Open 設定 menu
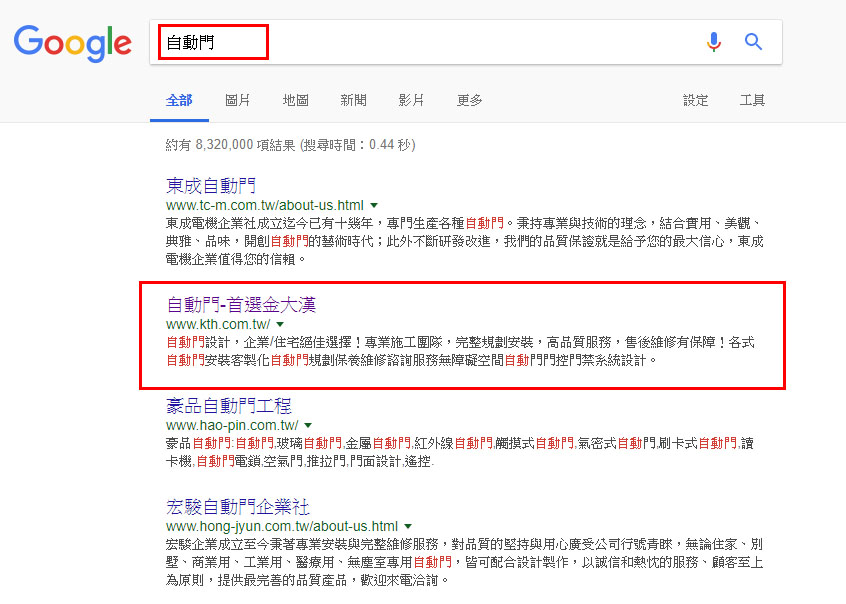Image resolution: width=846 pixels, height=604 pixels. tap(695, 100)
